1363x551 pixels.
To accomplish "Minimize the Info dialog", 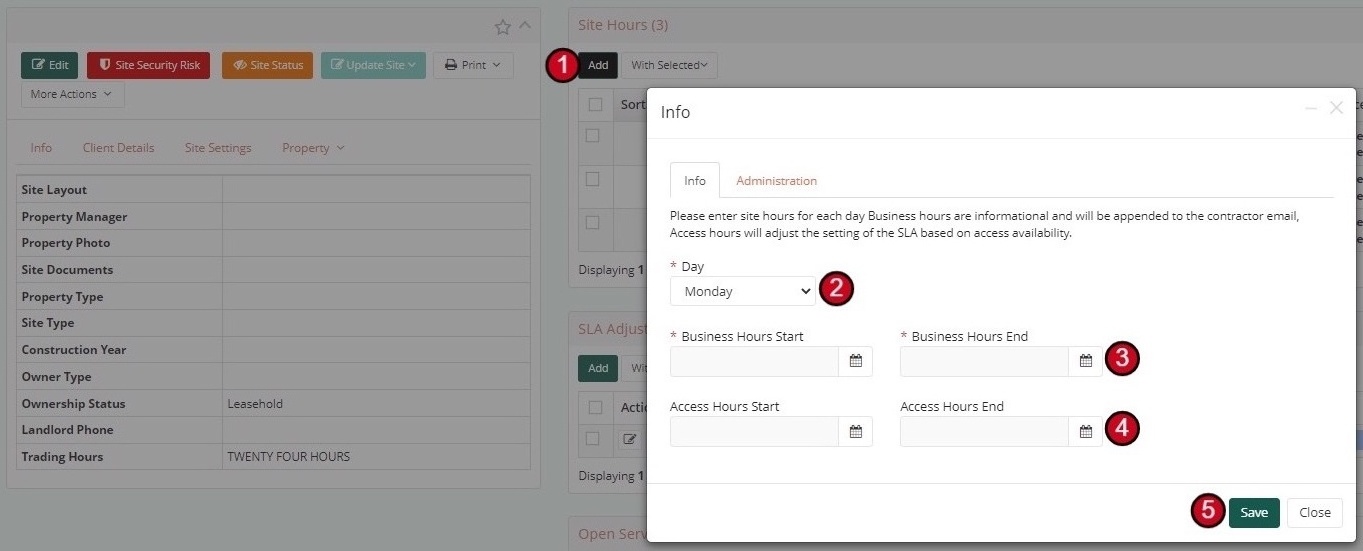I will (x=1311, y=107).
